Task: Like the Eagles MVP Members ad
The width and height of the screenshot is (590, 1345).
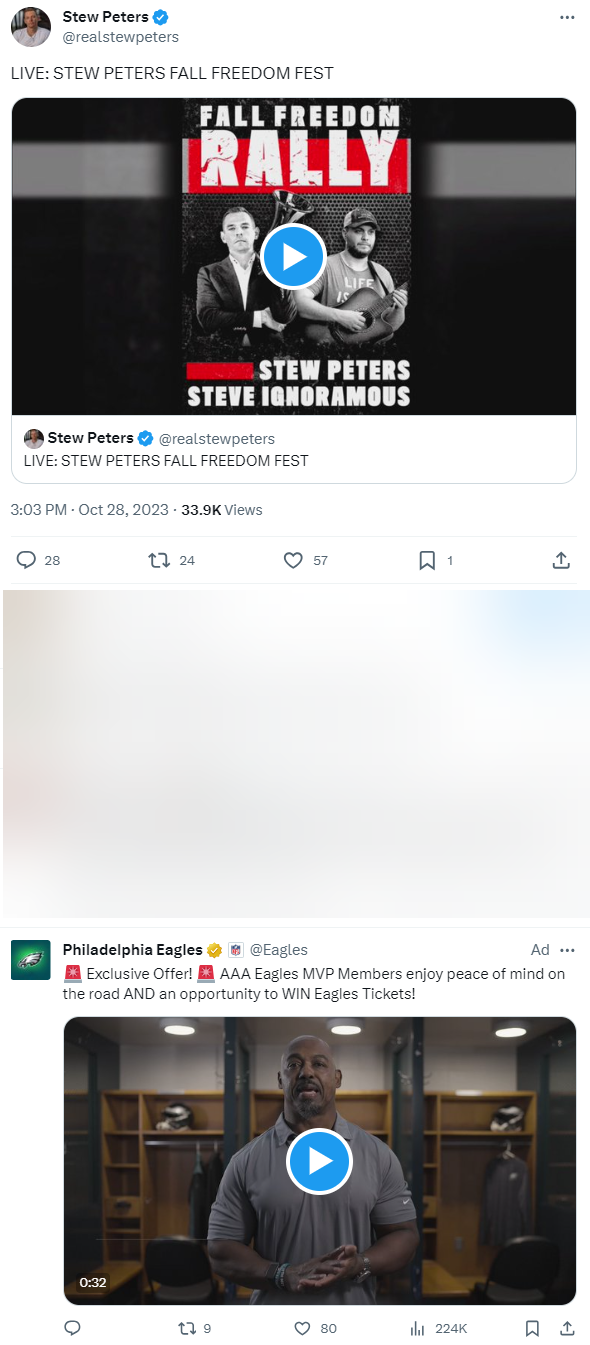Action: (x=301, y=1328)
